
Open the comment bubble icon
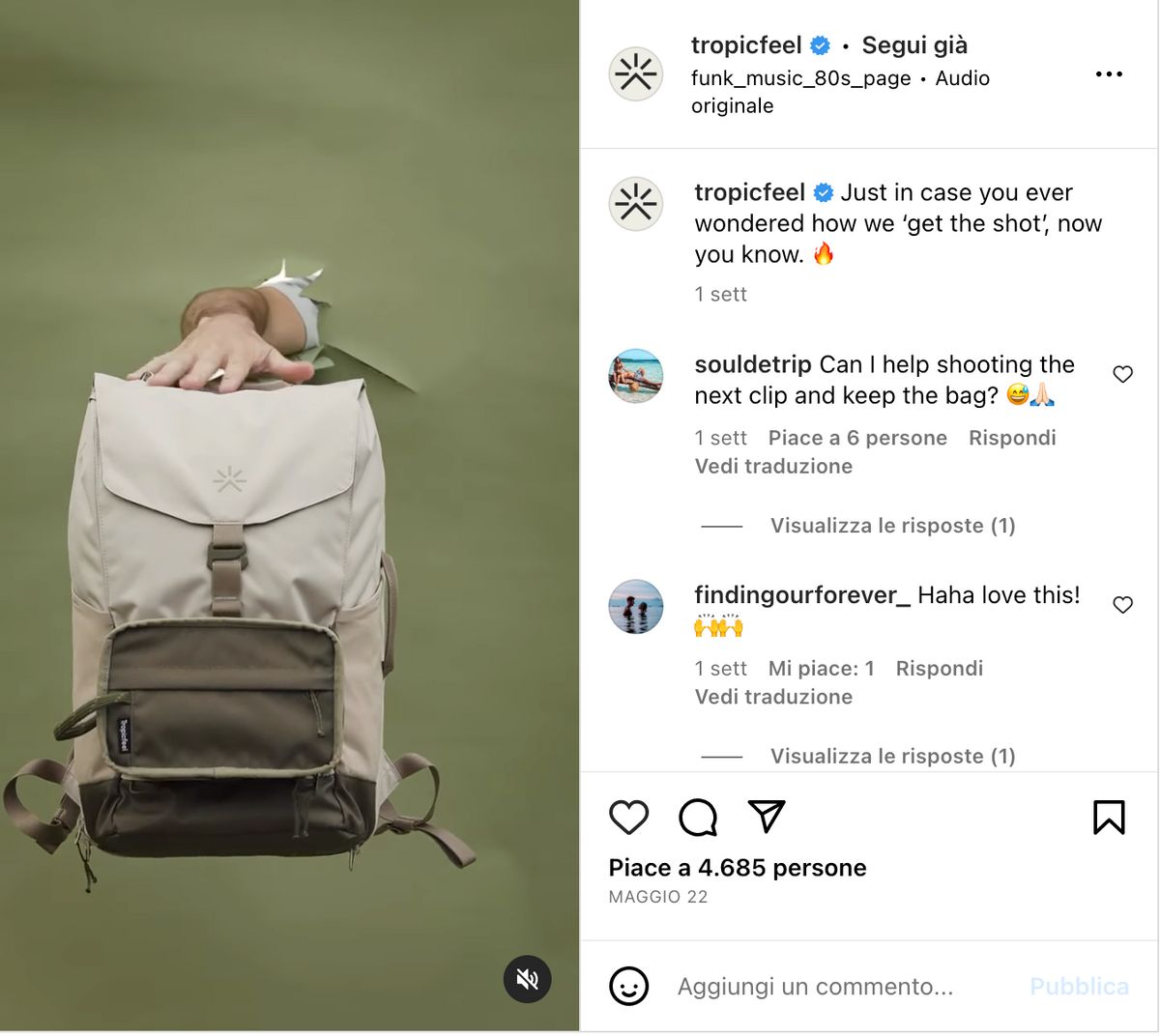coord(698,818)
